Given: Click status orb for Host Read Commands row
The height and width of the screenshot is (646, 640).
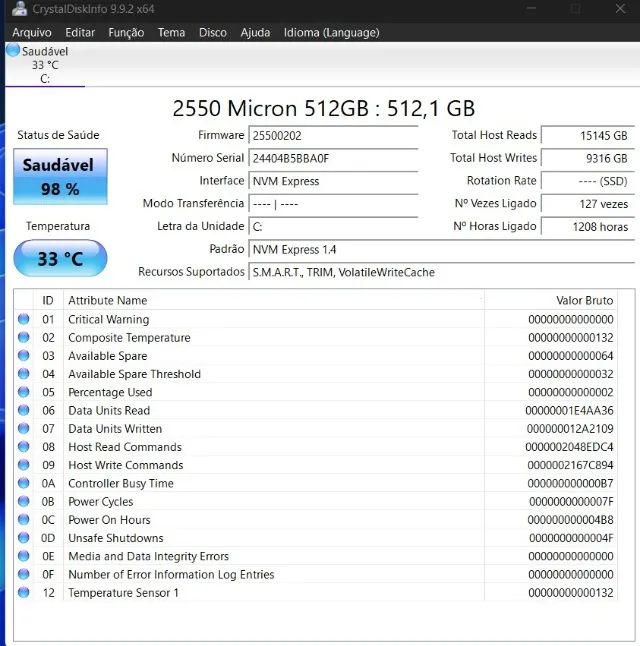Looking at the screenshot, I should tap(24, 446).
